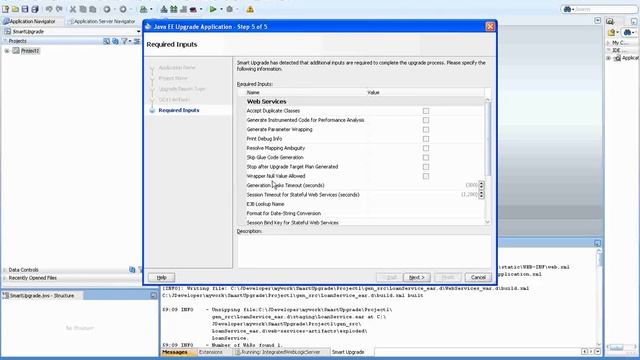Toggle Skip Glue Code Generation checkbox
The width and height of the screenshot is (640, 360).
pyautogui.click(x=426, y=157)
